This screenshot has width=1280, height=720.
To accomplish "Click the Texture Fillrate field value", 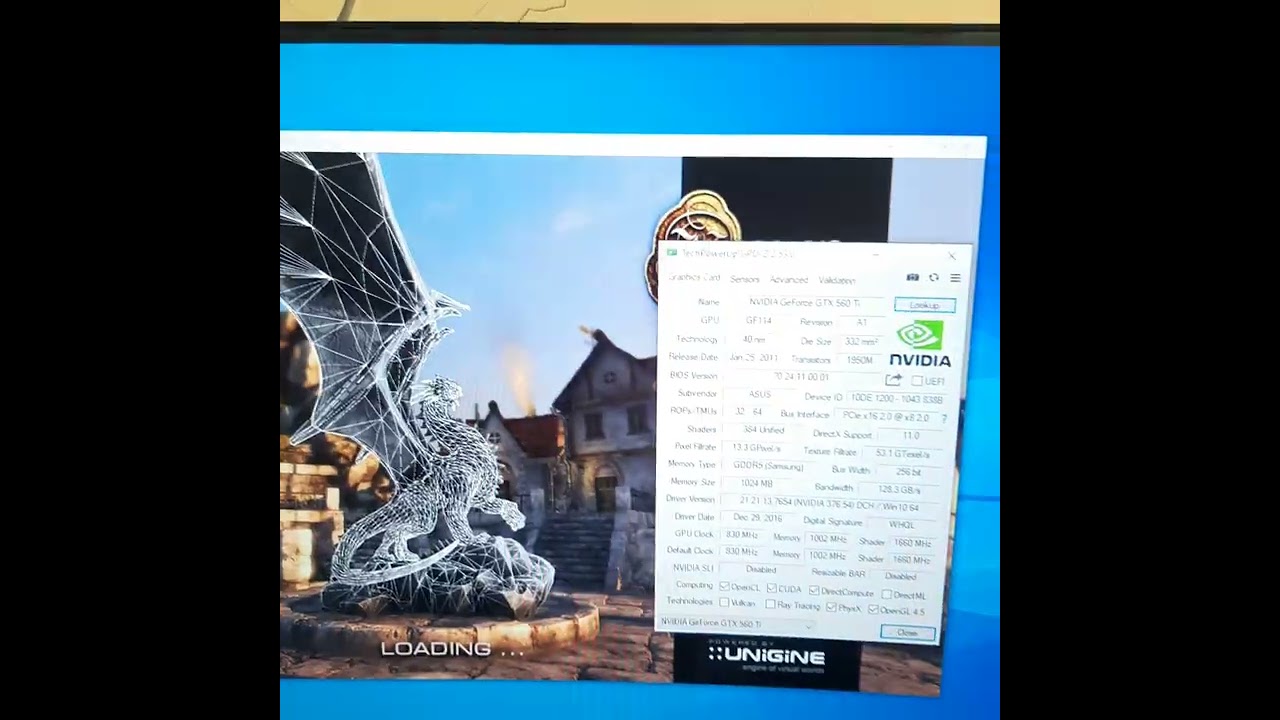I will 902,453.
